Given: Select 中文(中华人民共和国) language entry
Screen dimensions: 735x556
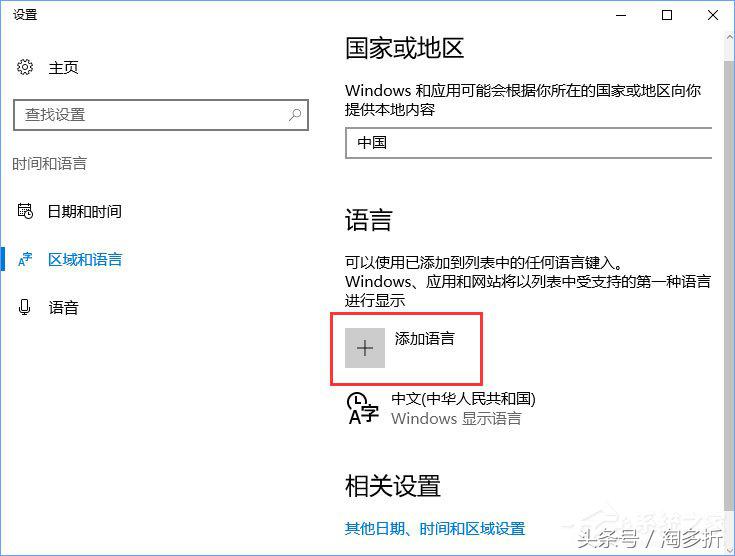Looking at the screenshot, I should point(463,398).
